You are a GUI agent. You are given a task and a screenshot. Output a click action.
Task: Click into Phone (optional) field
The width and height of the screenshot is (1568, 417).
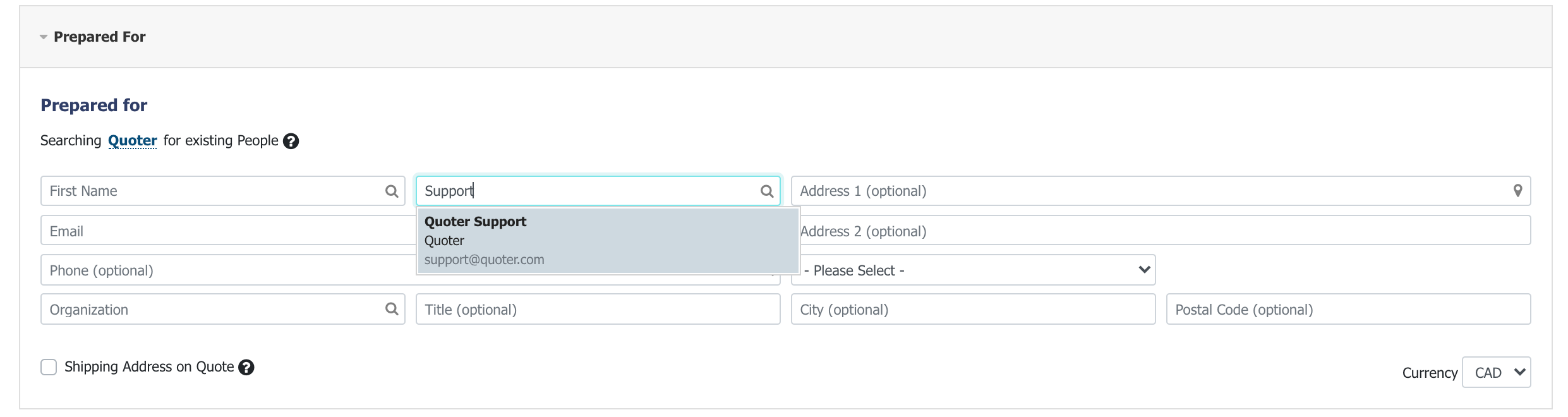pyautogui.click(x=228, y=270)
